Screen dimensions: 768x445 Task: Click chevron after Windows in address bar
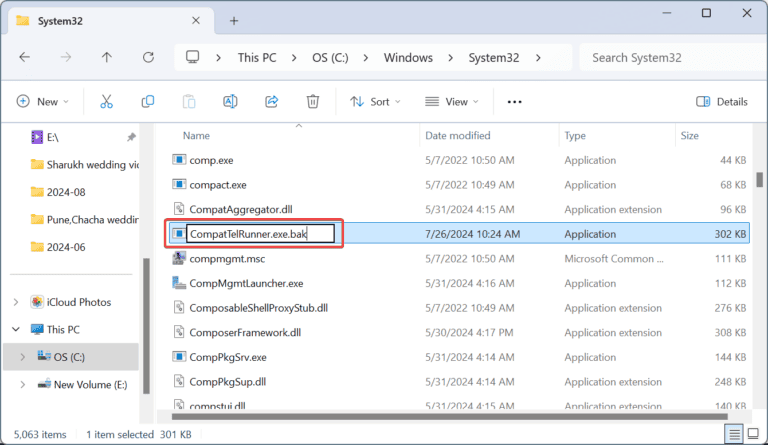[450, 58]
